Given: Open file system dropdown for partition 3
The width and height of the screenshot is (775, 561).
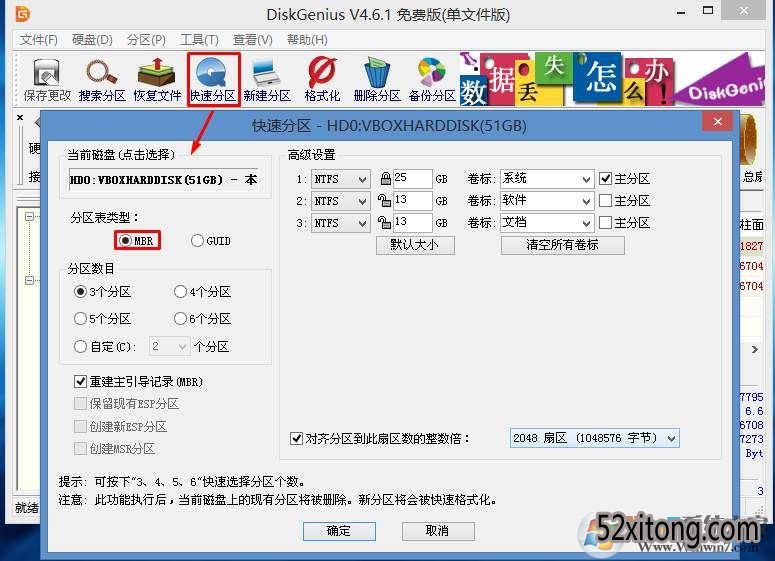Looking at the screenshot, I should pos(341,223).
